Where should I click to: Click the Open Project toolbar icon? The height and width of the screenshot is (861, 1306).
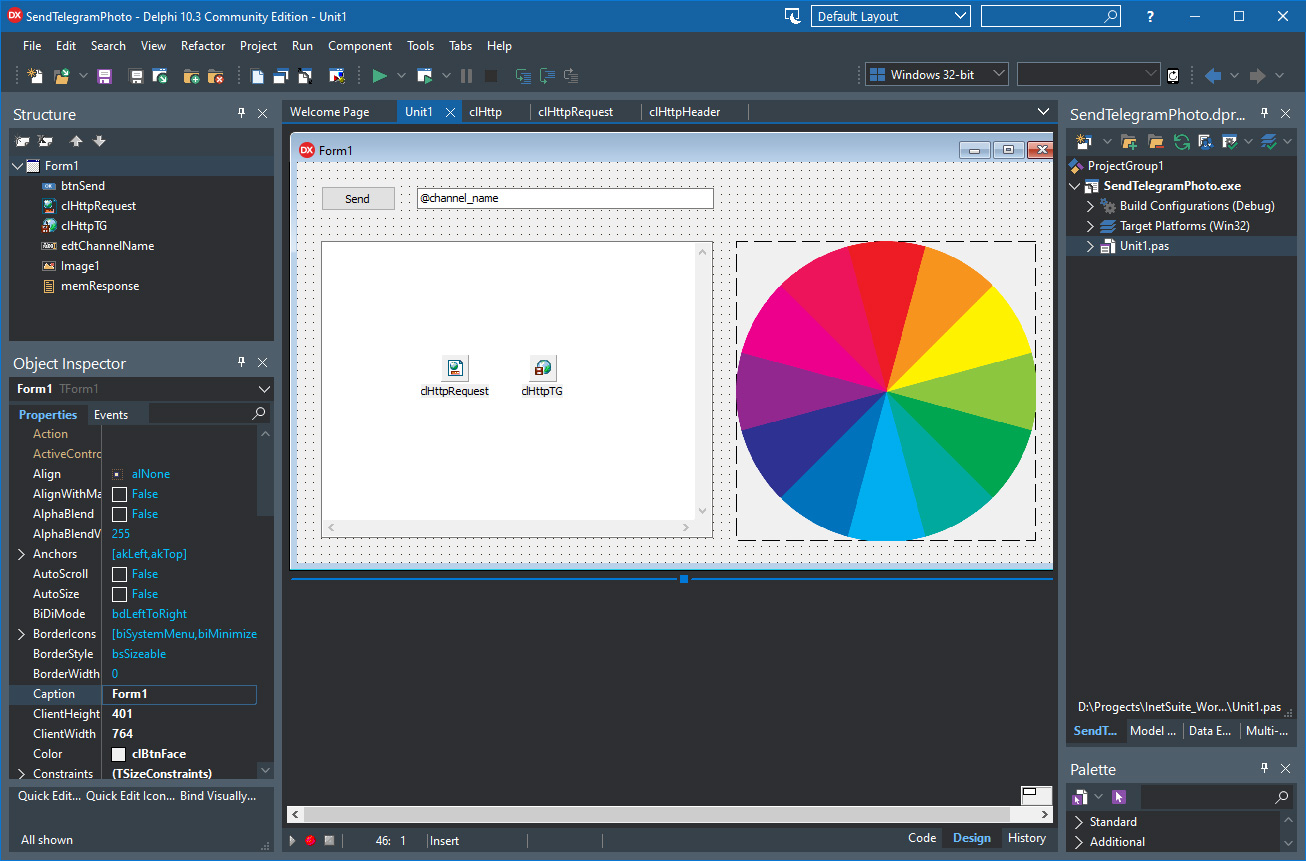[x=160, y=76]
